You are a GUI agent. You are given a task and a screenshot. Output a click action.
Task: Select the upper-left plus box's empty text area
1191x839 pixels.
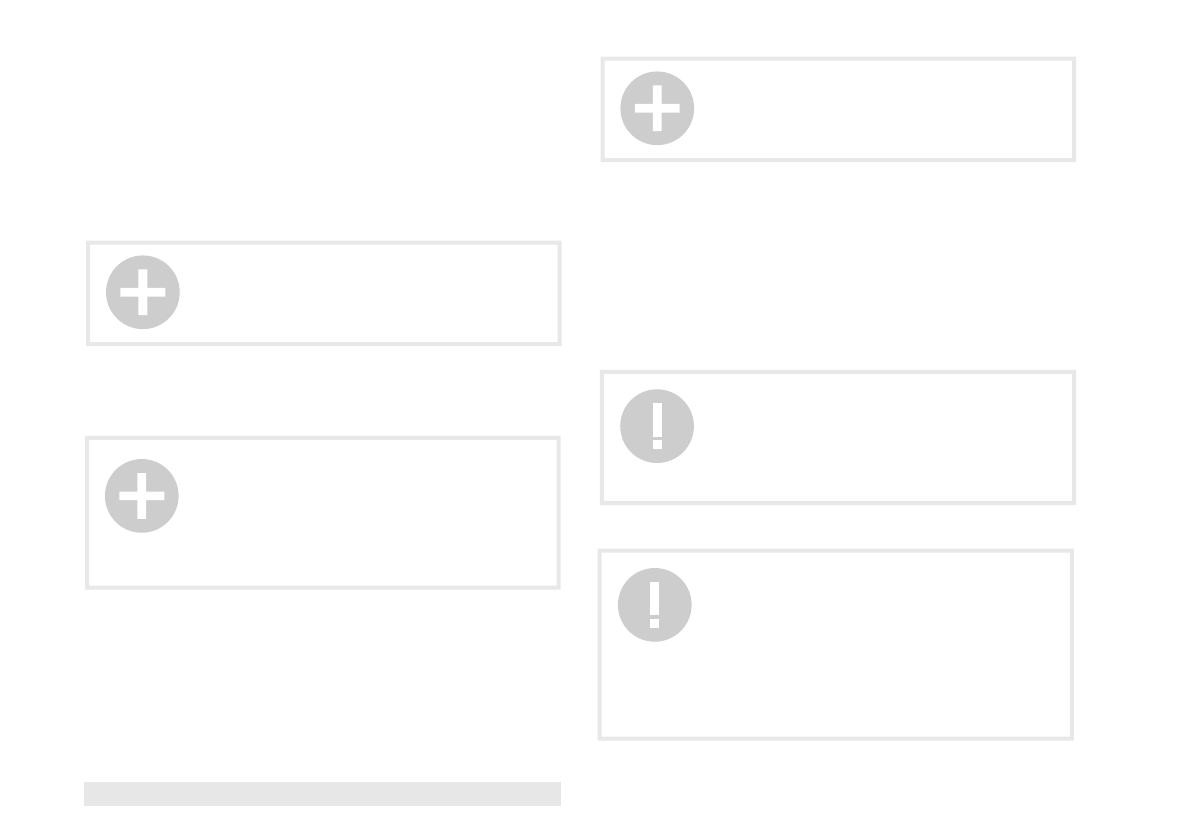click(x=366, y=293)
